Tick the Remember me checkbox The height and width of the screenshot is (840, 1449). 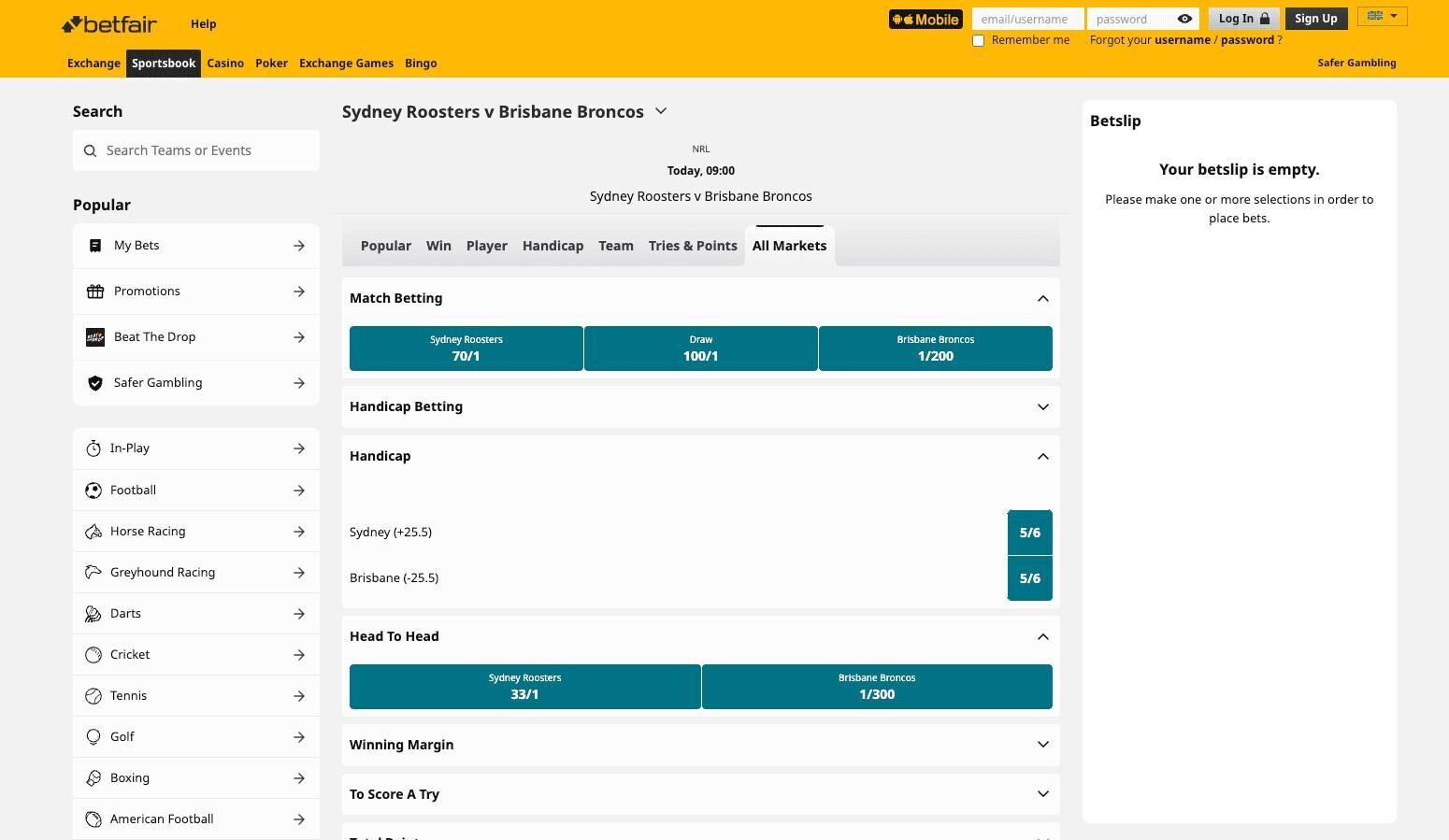click(x=979, y=40)
